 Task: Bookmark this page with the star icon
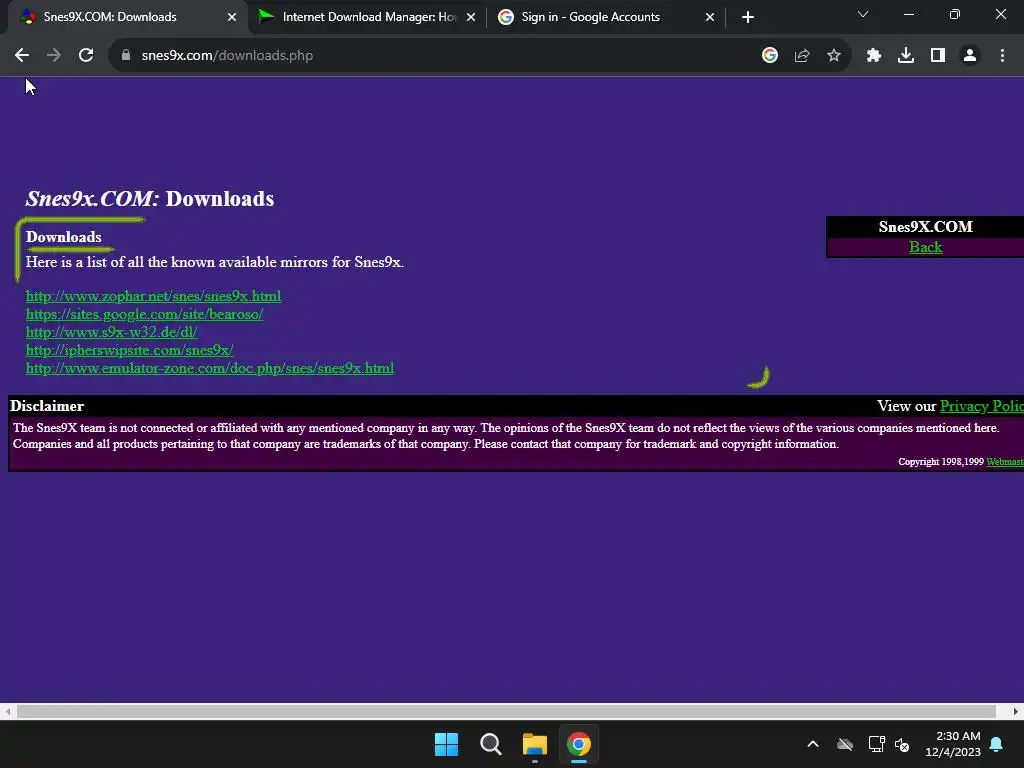pos(834,56)
